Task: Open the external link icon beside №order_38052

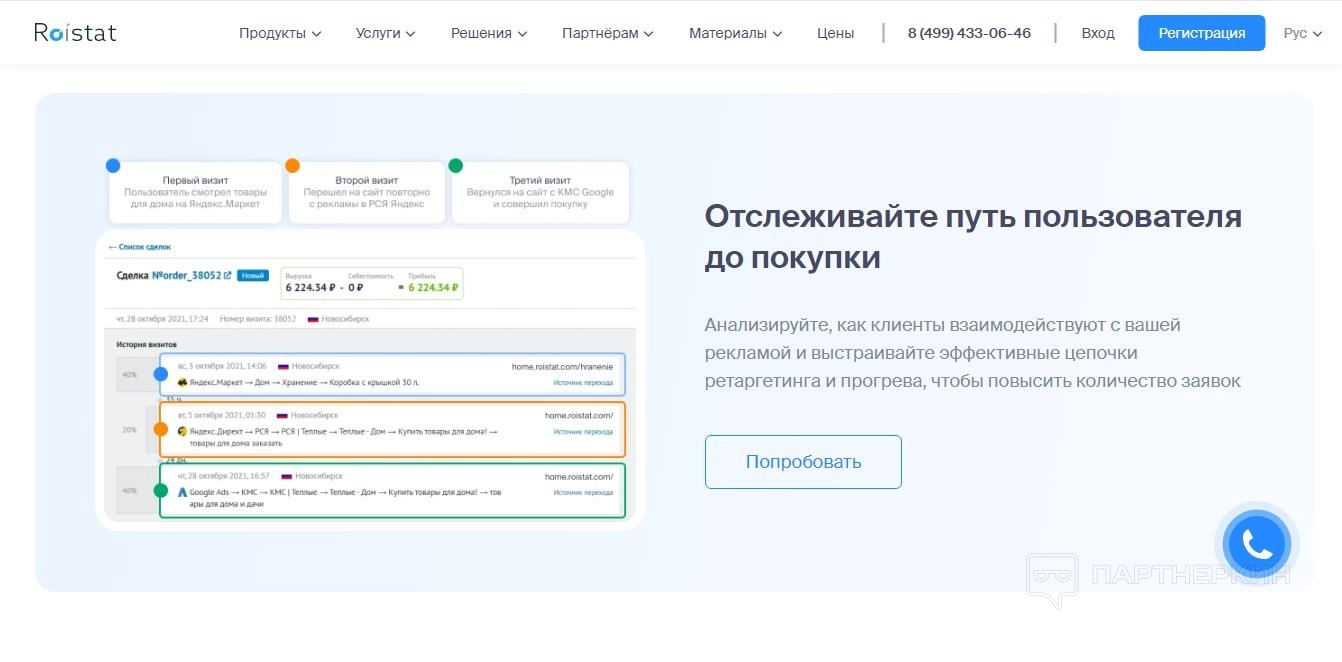Action: point(227,275)
